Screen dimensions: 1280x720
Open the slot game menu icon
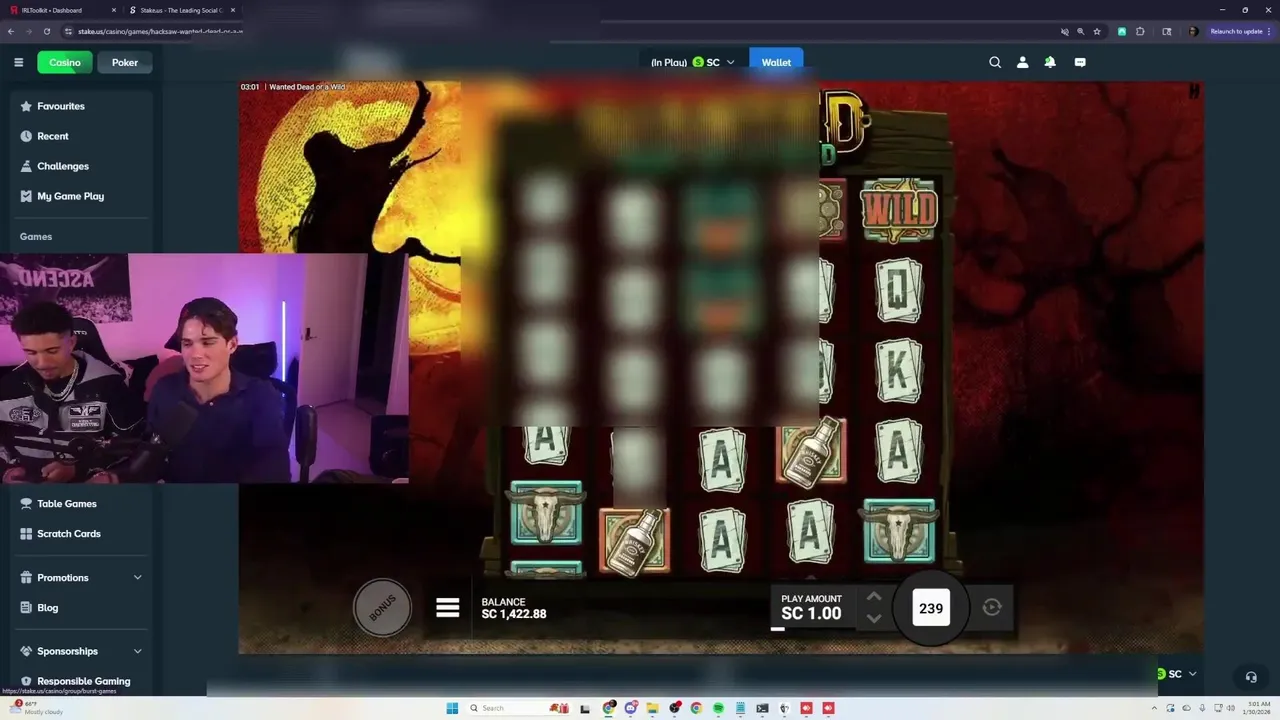(447, 607)
